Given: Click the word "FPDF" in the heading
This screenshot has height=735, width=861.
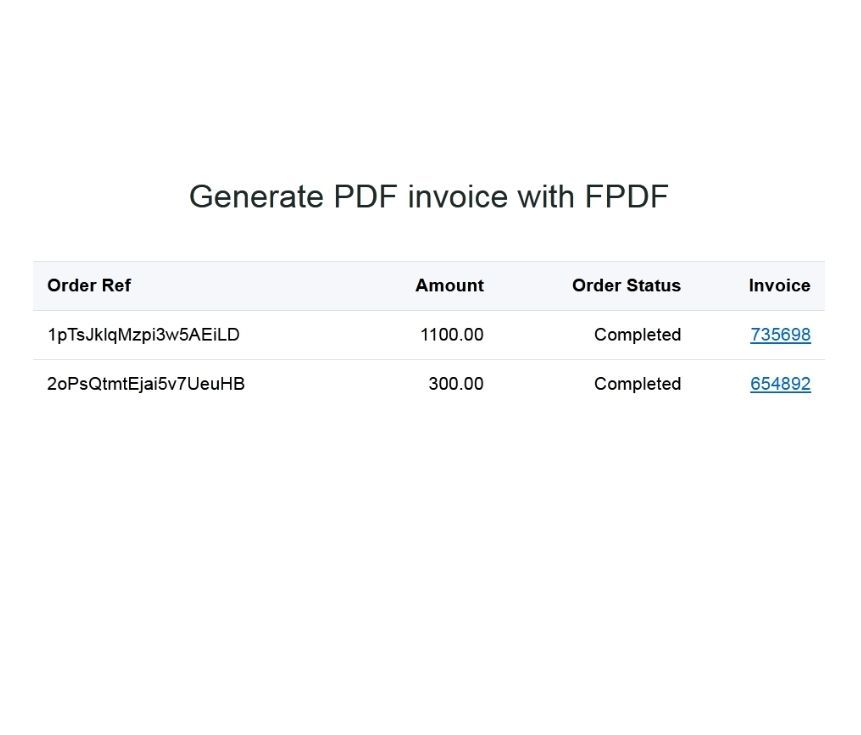Looking at the screenshot, I should pos(626,197).
